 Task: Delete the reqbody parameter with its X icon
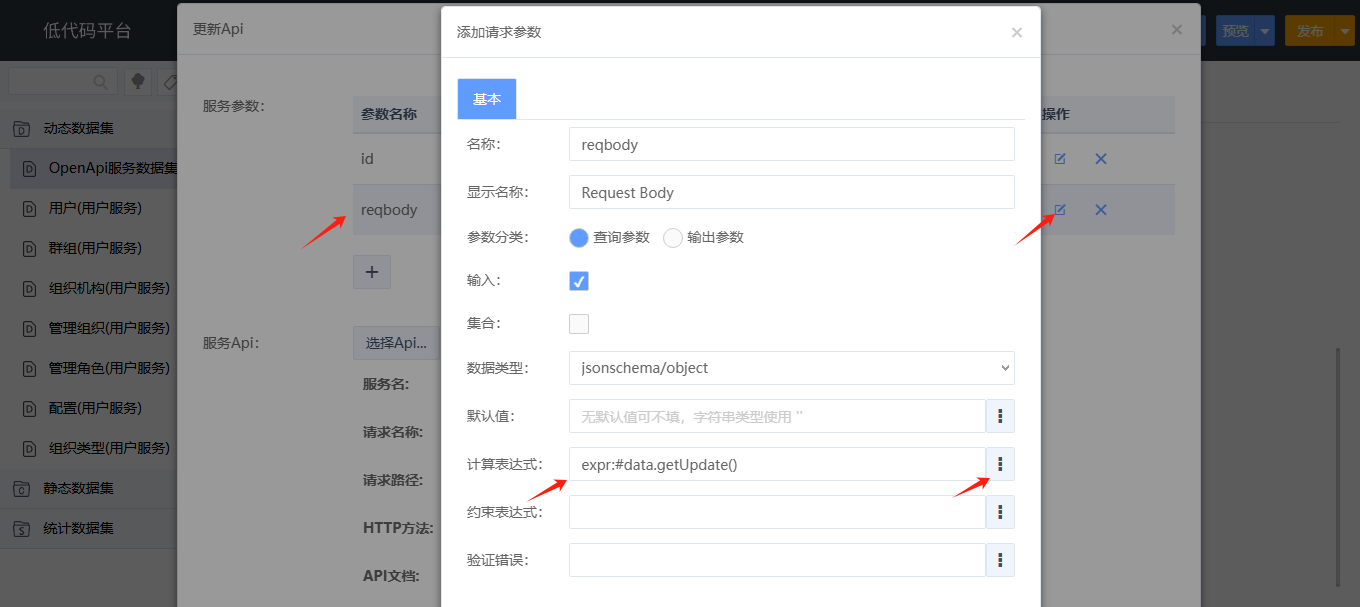pos(1101,210)
